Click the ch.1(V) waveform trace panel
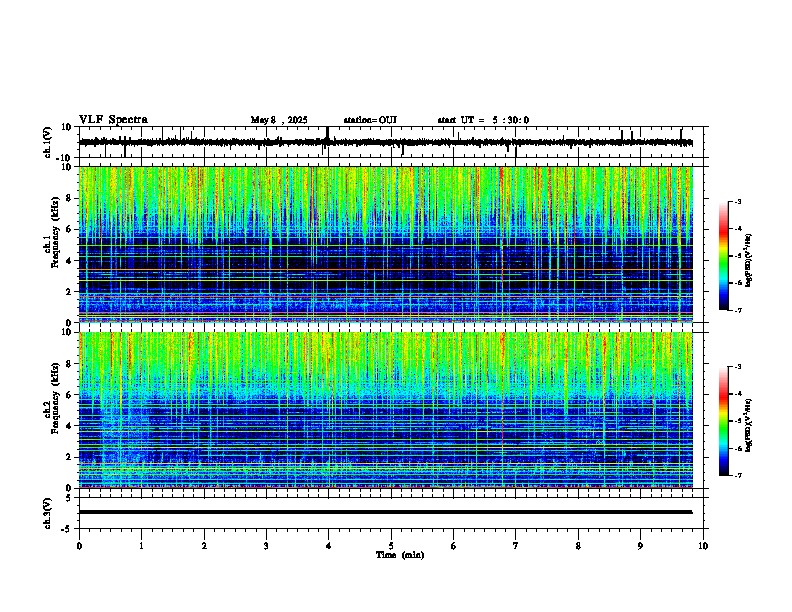The width and height of the screenshot is (792, 612). point(393,142)
